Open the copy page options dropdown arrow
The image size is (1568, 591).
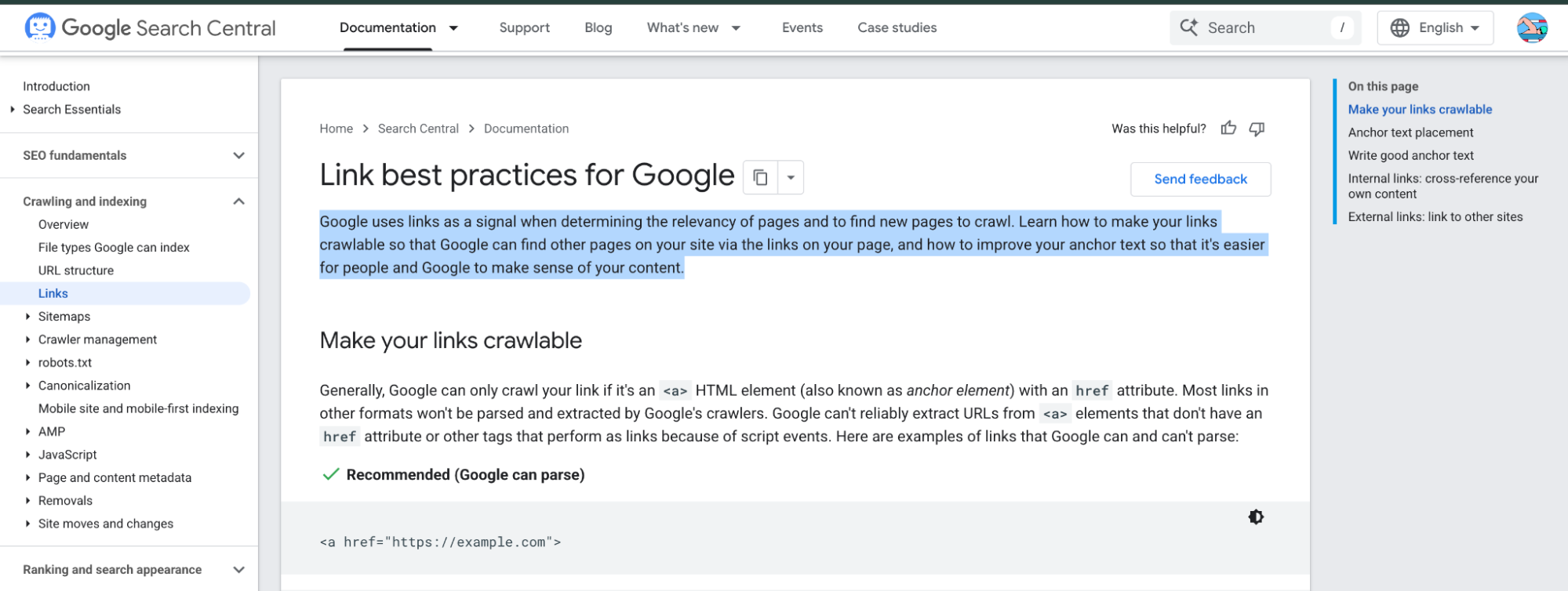[x=791, y=177]
